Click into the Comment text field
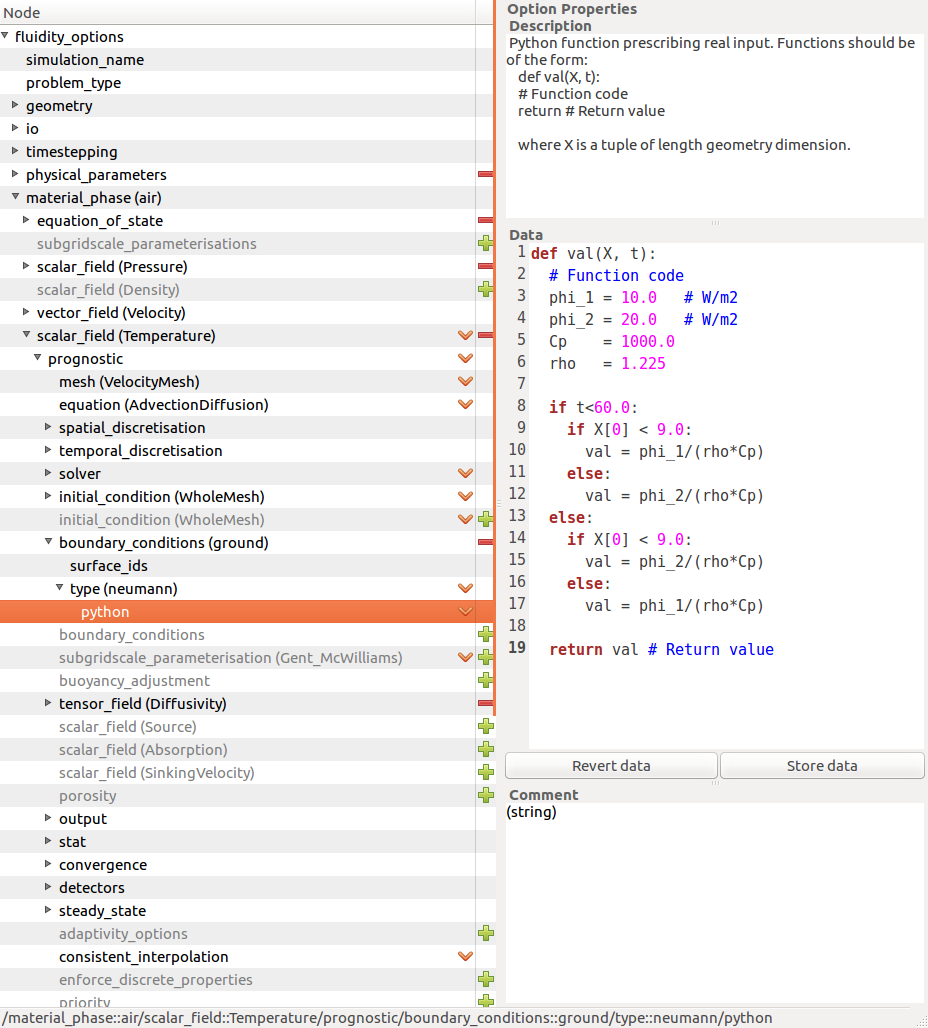Image resolution: width=928 pixels, height=1028 pixels. point(715,905)
